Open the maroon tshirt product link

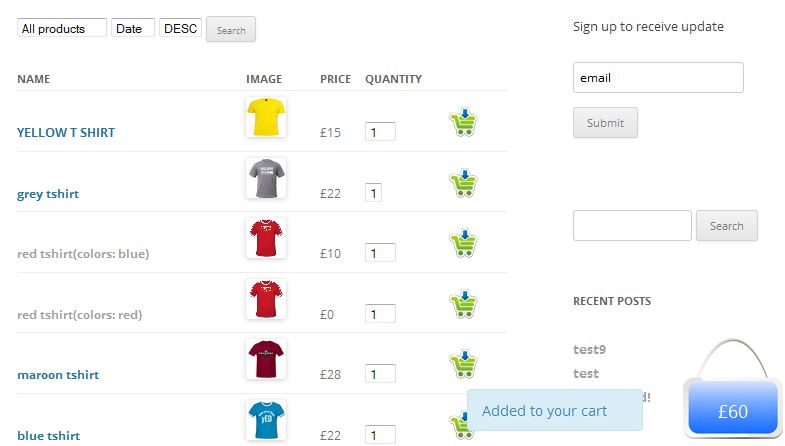point(58,375)
